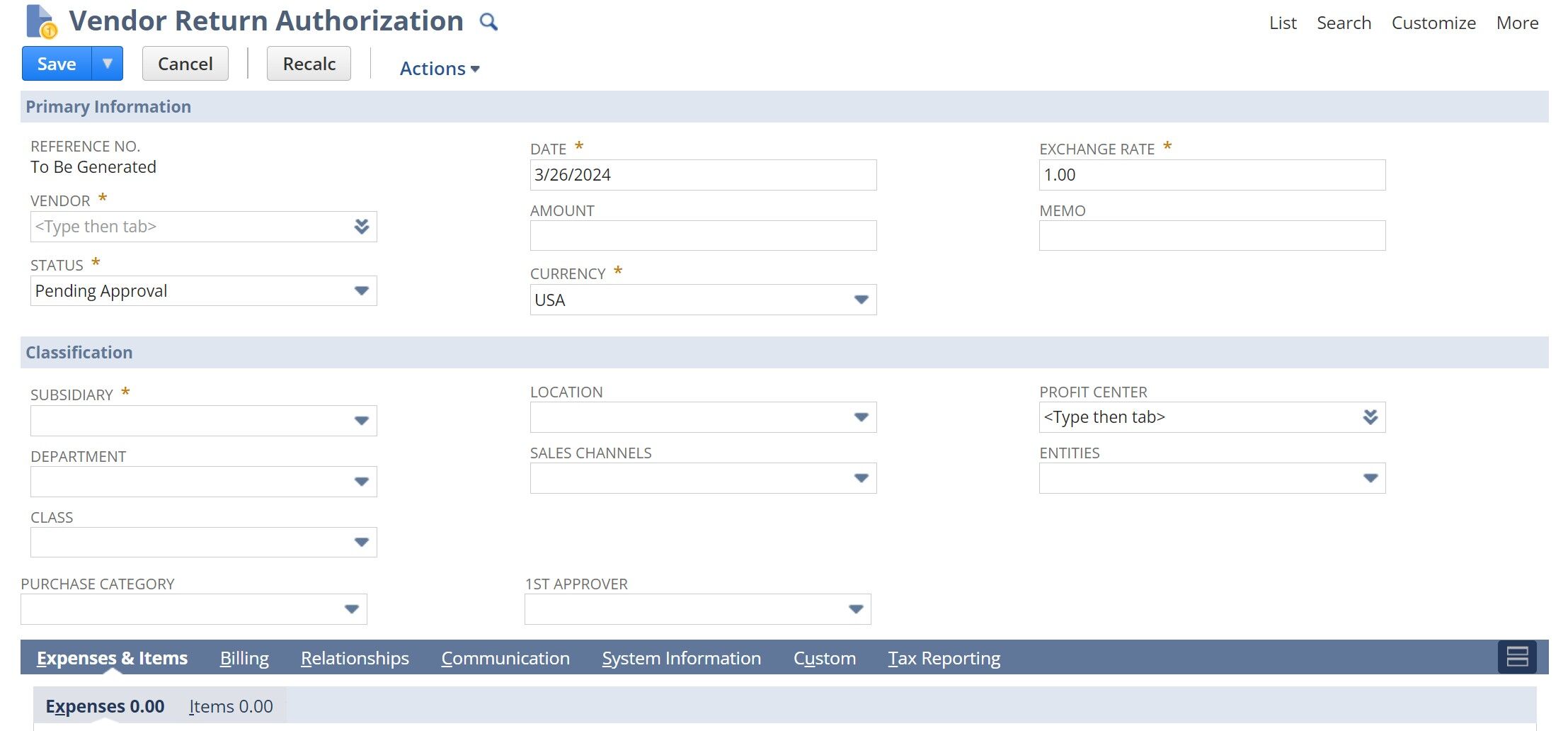Open the Purchase Category dropdown
Image resolution: width=1568 pixels, height=731 pixels.
tap(352, 608)
